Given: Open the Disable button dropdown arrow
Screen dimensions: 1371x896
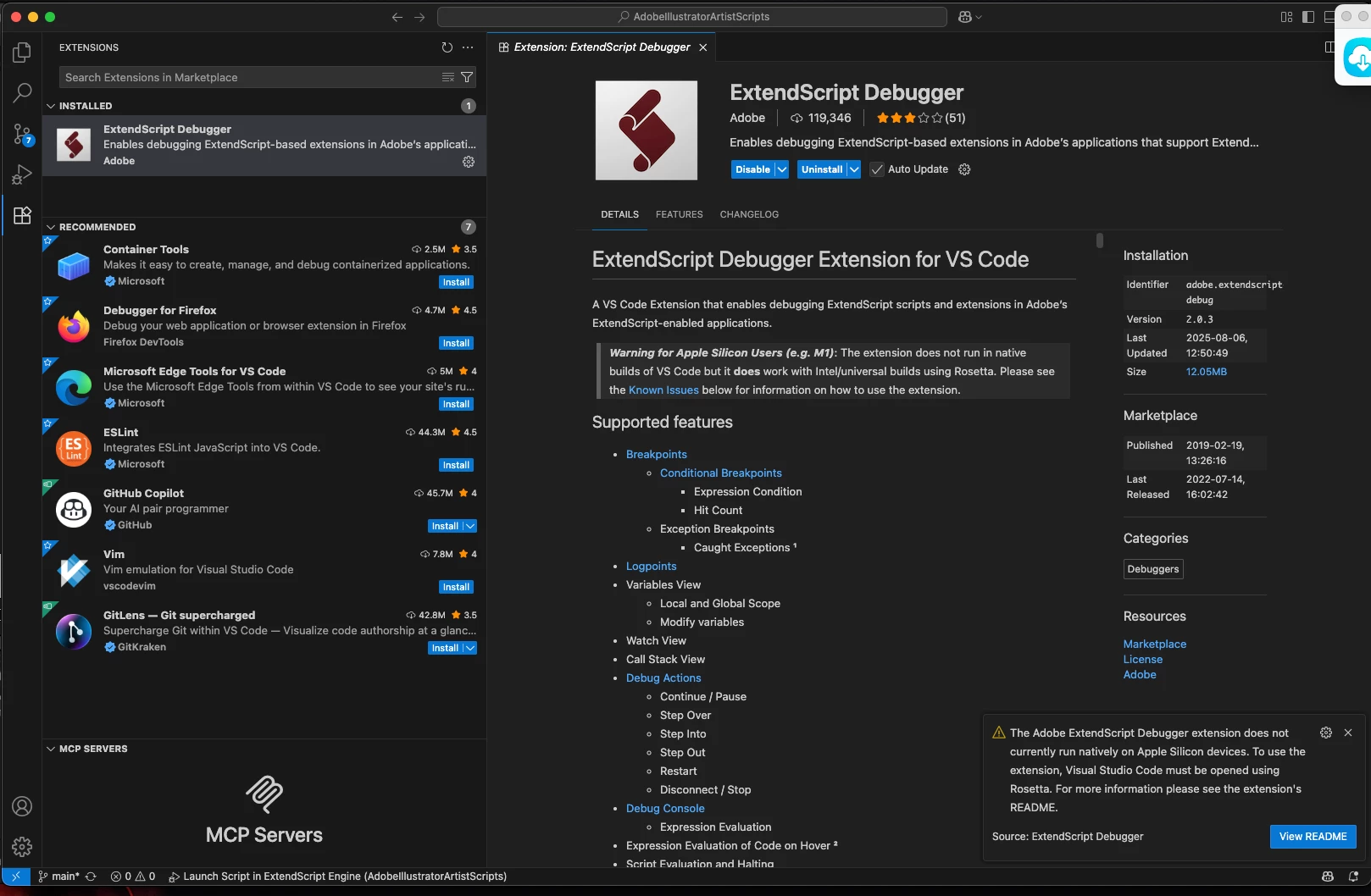Looking at the screenshot, I should 782,169.
